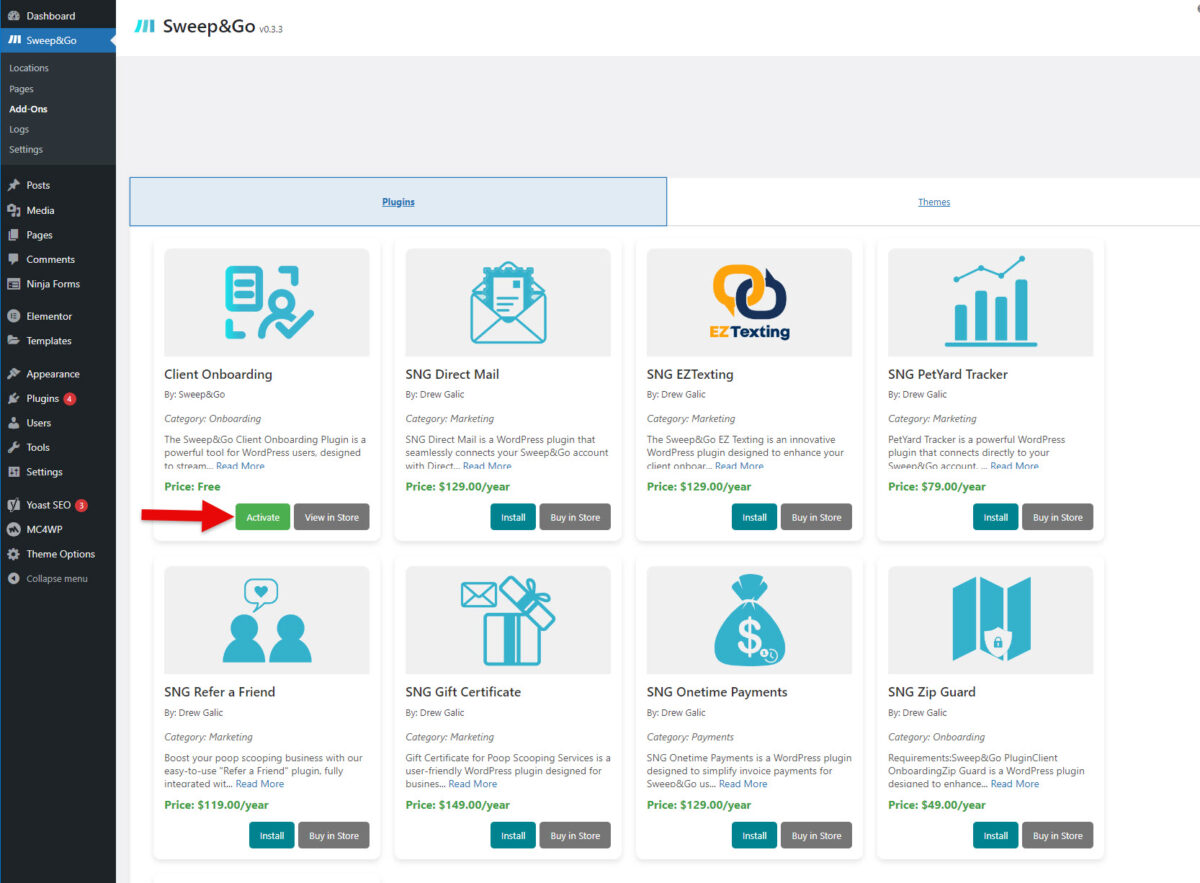Click the EZTexting logo thumbnail
Image resolution: width=1200 pixels, height=883 pixels.
click(748, 301)
